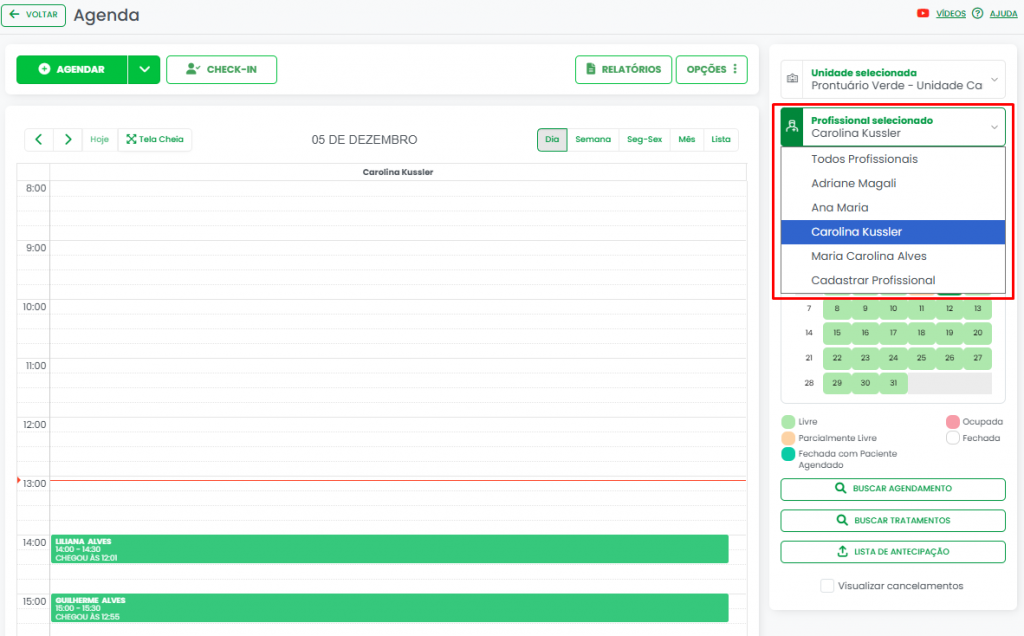Open the Unidade selecionada dropdown
Viewport: 1024px width, 636px height.
coord(893,79)
